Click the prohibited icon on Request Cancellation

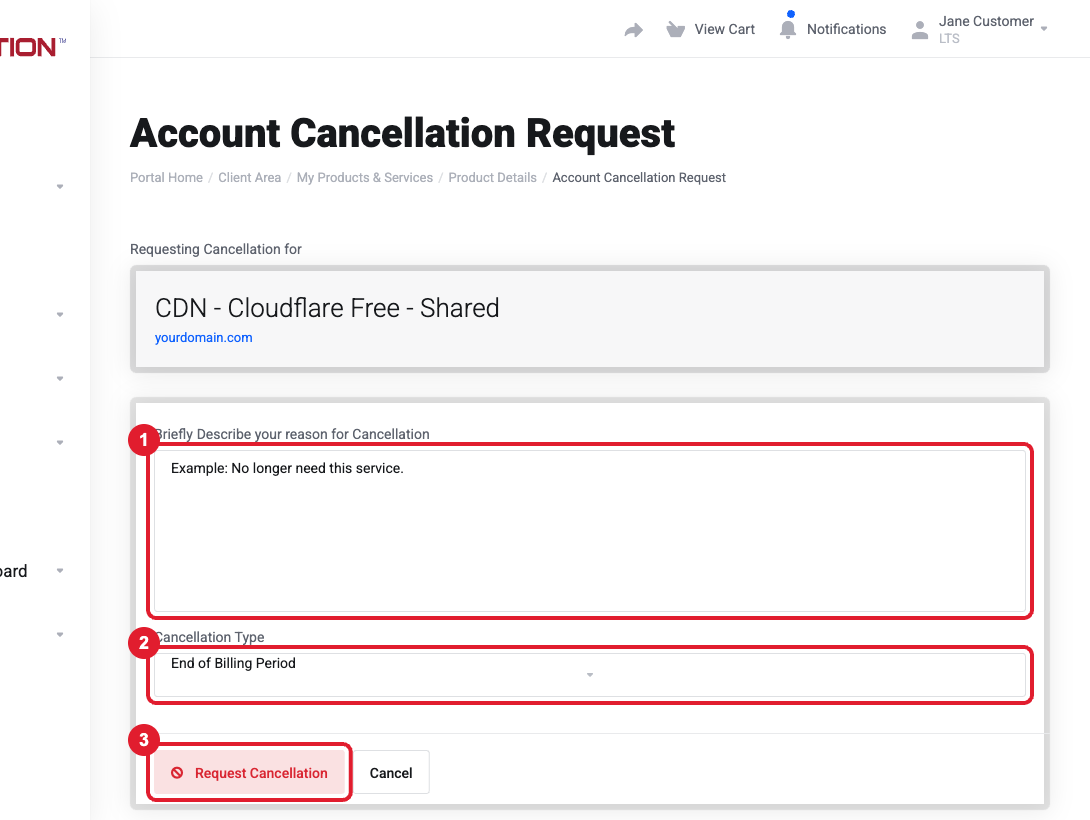177,773
